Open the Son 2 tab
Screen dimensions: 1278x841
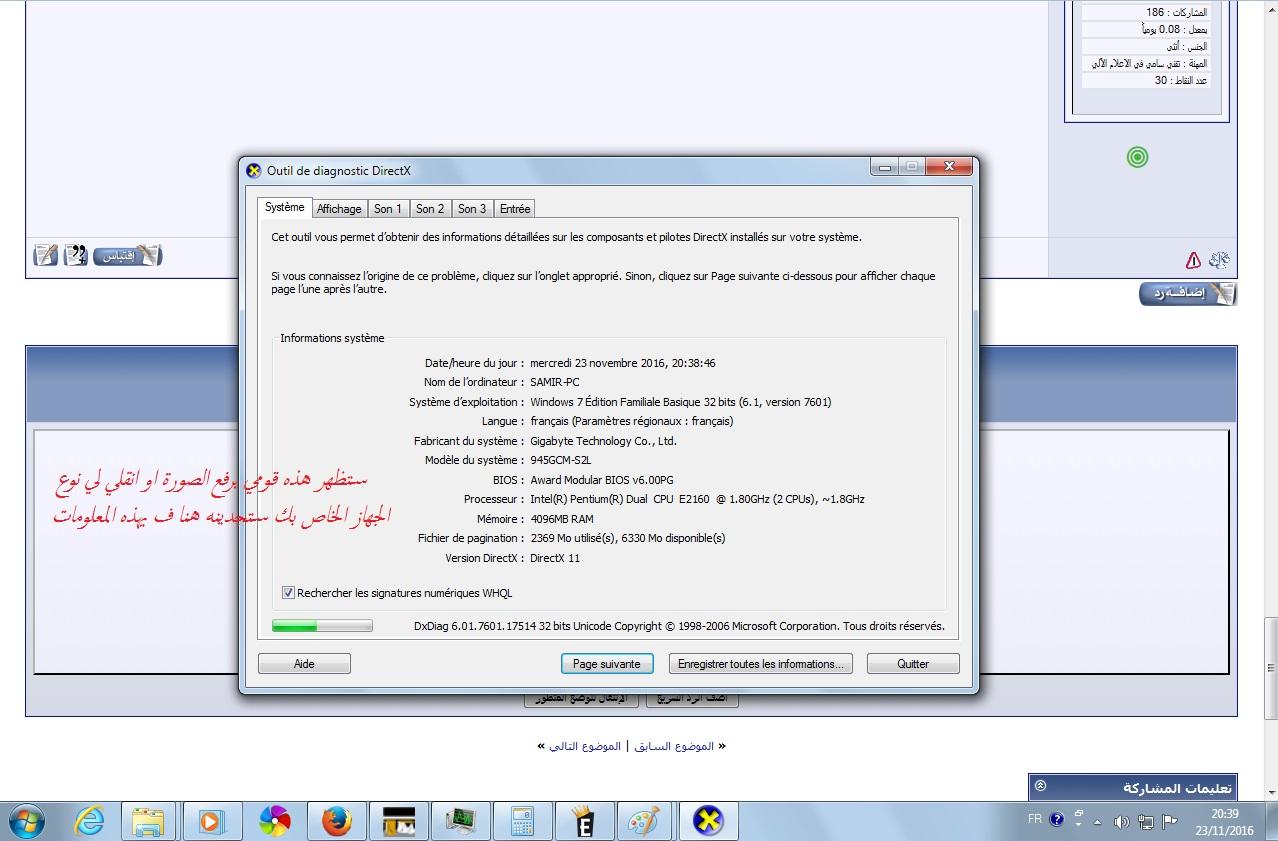coord(430,209)
